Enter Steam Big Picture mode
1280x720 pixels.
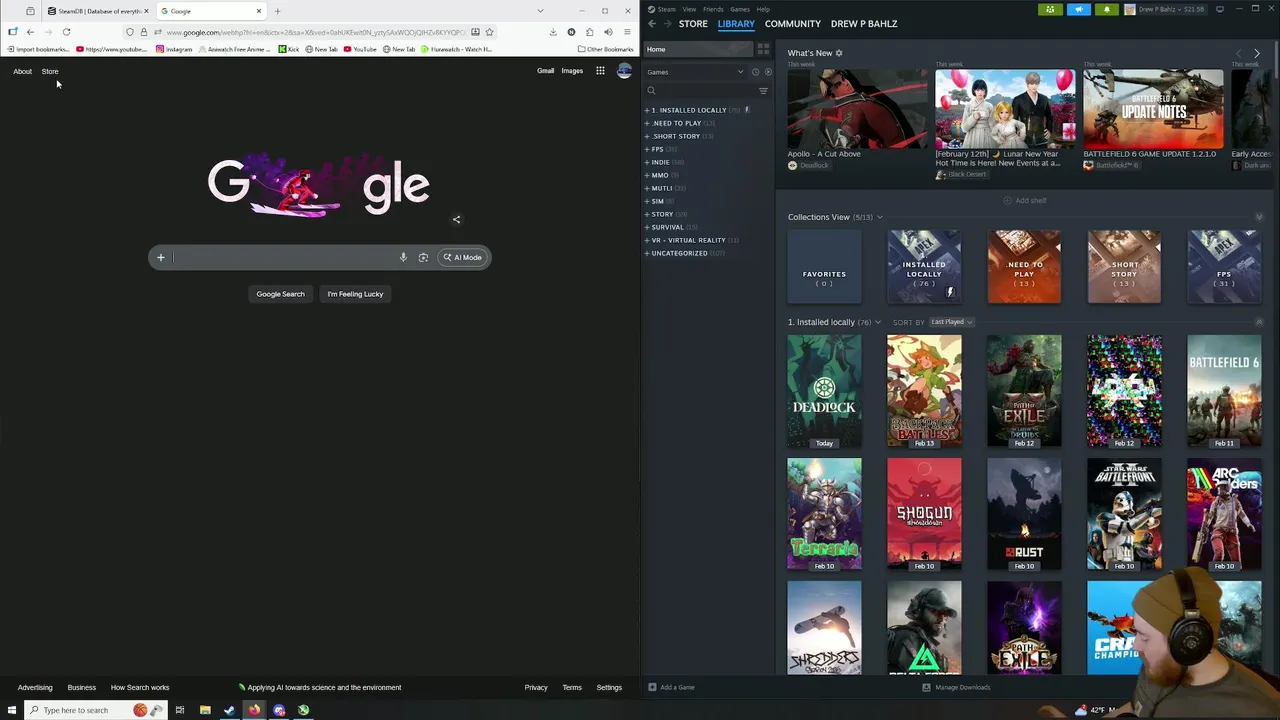pos(1219,9)
